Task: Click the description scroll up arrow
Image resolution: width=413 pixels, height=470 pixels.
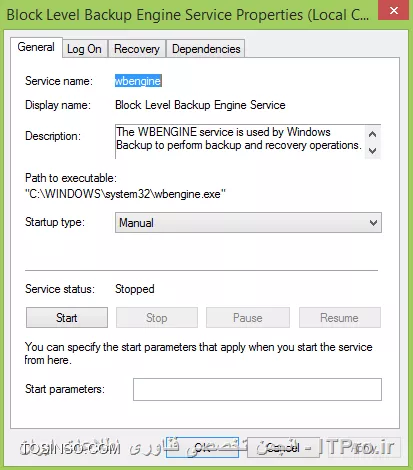Action: pyautogui.click(x=373, y=134)
